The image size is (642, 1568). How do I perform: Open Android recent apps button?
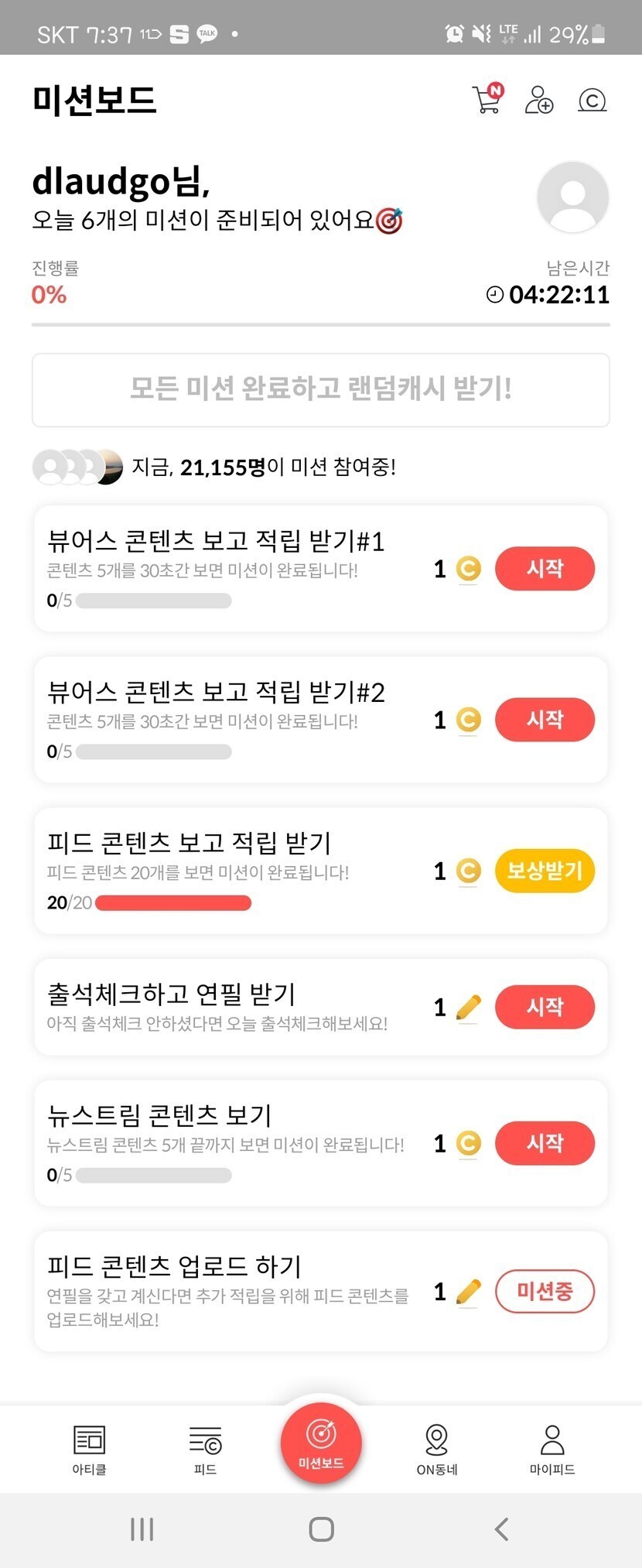[142, 1529]
